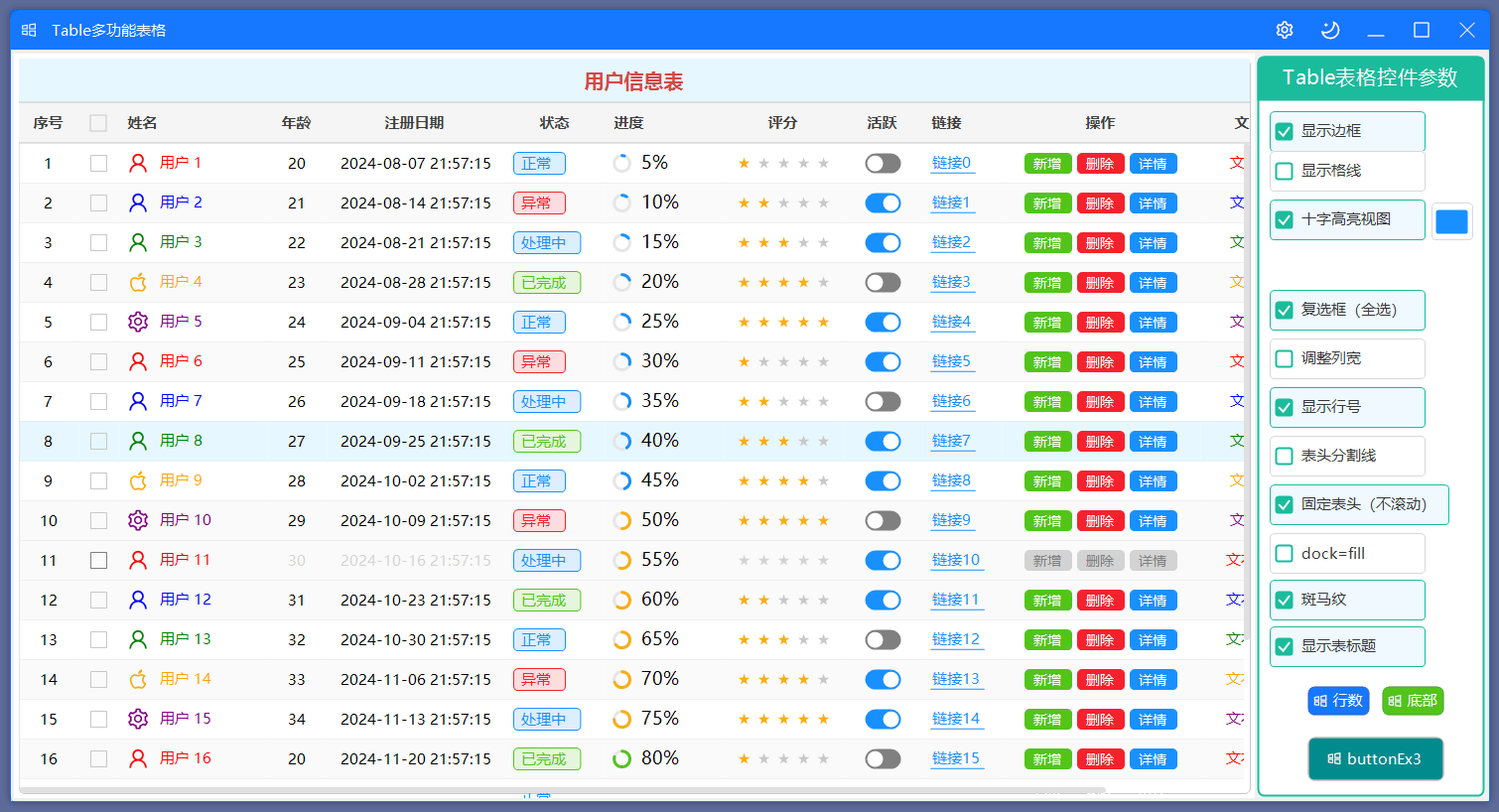Screen dimensions: 1499x812
Task: Click the purple gear icon for 用户 15
Action: pos(138,719)
